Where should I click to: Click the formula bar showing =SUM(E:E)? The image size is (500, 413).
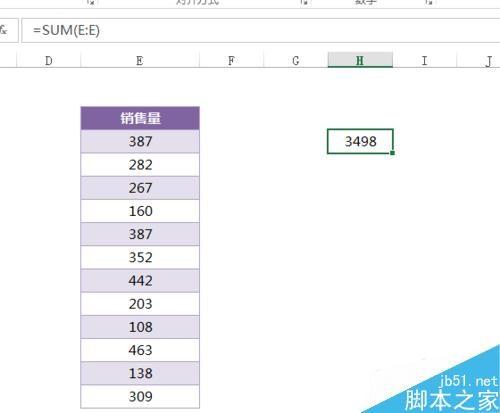click(x=261, y=31)
